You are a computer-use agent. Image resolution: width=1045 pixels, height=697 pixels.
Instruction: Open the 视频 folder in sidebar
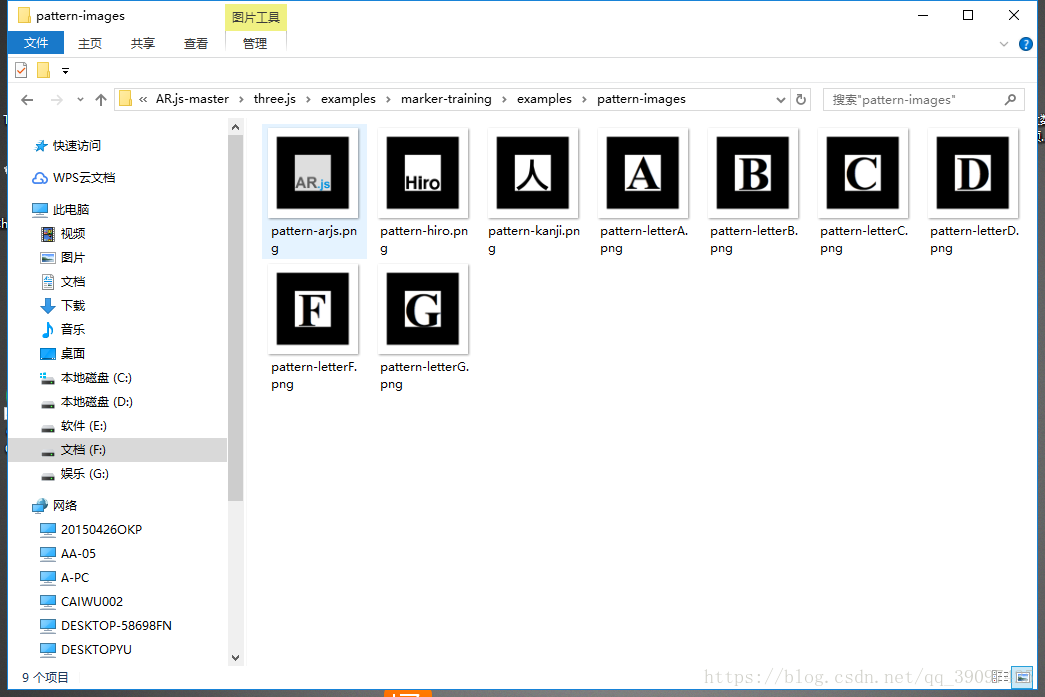click(x=73, y=233)
